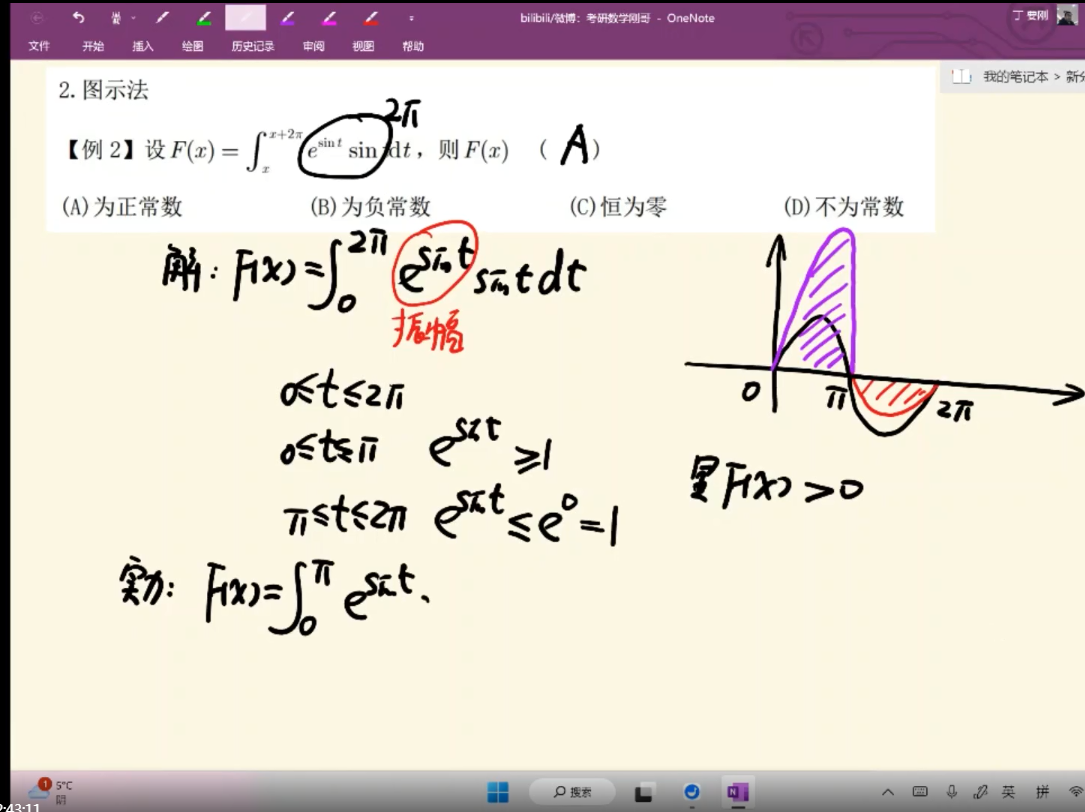The image size is (1085, 812).
Task: Switch to the 绘图 (Draw) tab
Action: point(192,46)
